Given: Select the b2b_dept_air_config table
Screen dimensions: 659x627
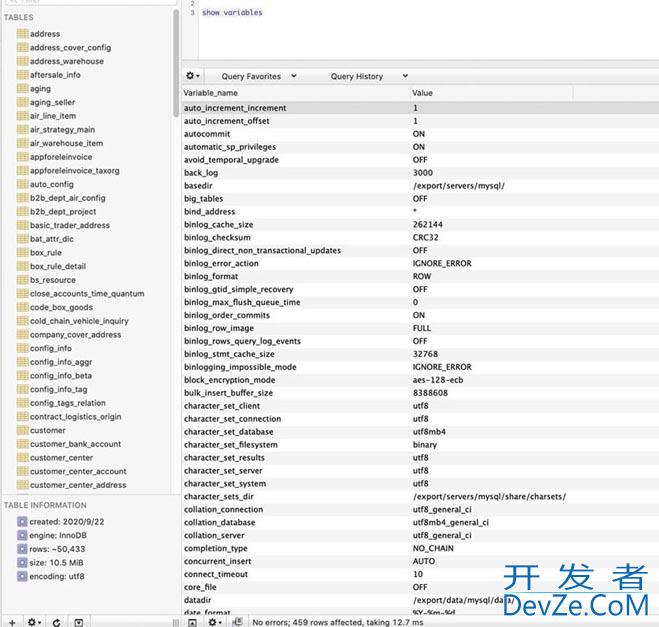Looking at the screenshot, I should (x=68, y=198).
